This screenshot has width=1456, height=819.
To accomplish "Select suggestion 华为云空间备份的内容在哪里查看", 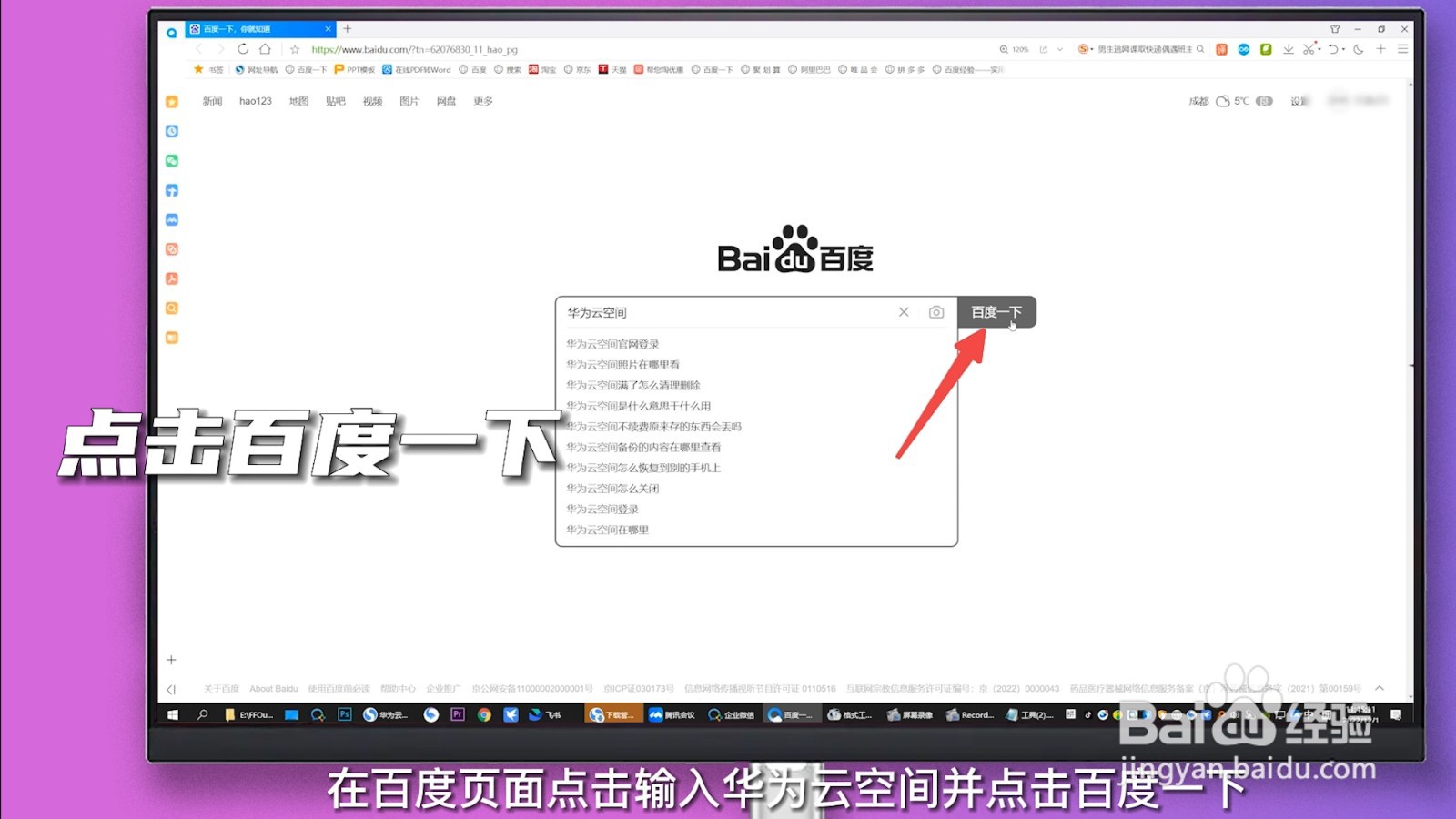I will pyautogui.click(x=643, y=448).
